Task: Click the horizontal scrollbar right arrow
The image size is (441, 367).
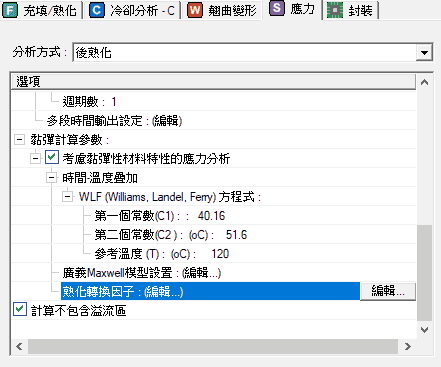Action: (x=407, y=347)
